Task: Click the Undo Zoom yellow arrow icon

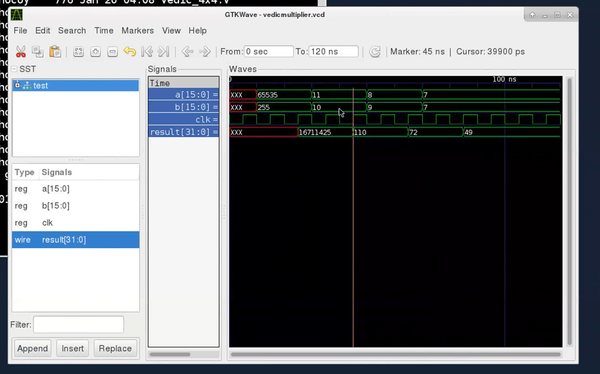Action: pos(130,51)
